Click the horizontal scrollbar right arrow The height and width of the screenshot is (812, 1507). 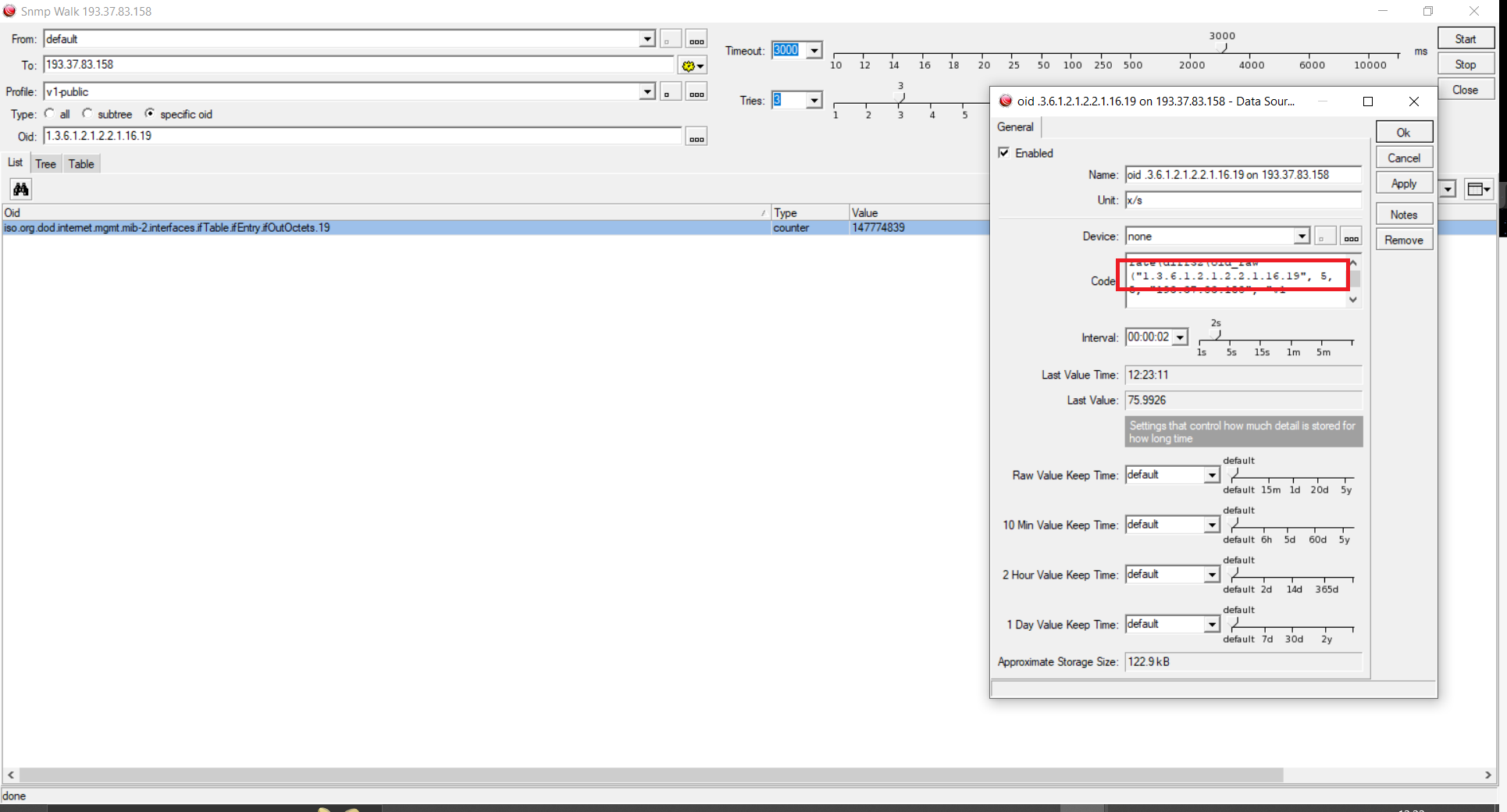1487,775
